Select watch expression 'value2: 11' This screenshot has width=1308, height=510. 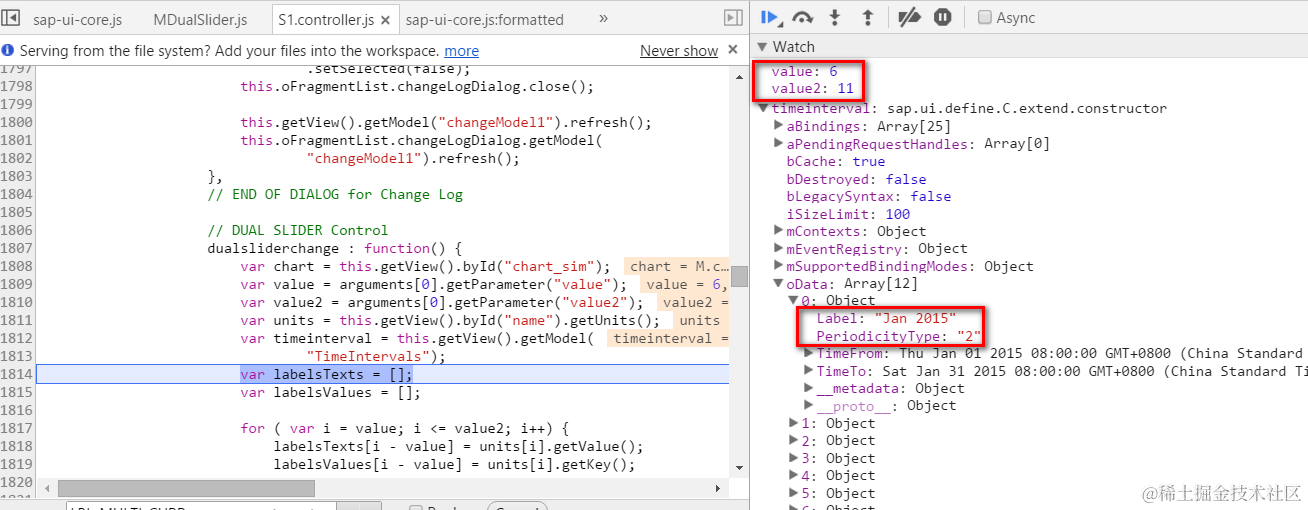(812, 89)
